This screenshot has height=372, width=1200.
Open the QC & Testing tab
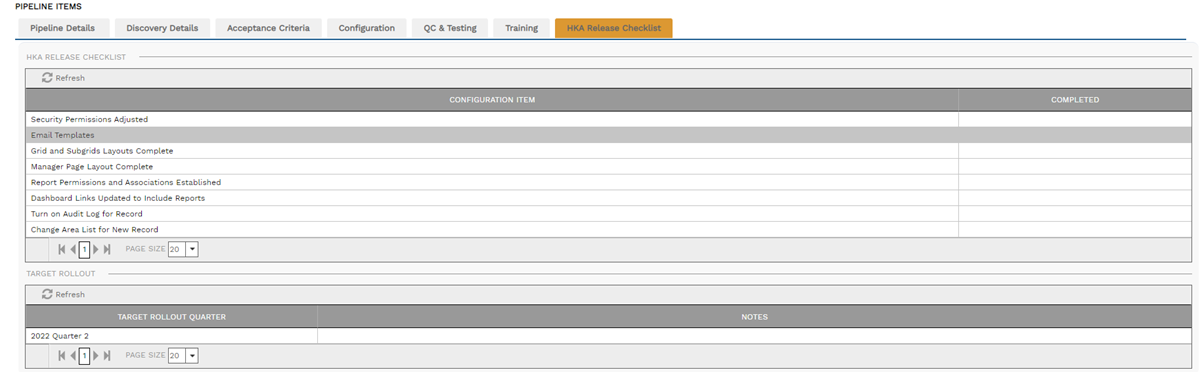click(450, 28)
